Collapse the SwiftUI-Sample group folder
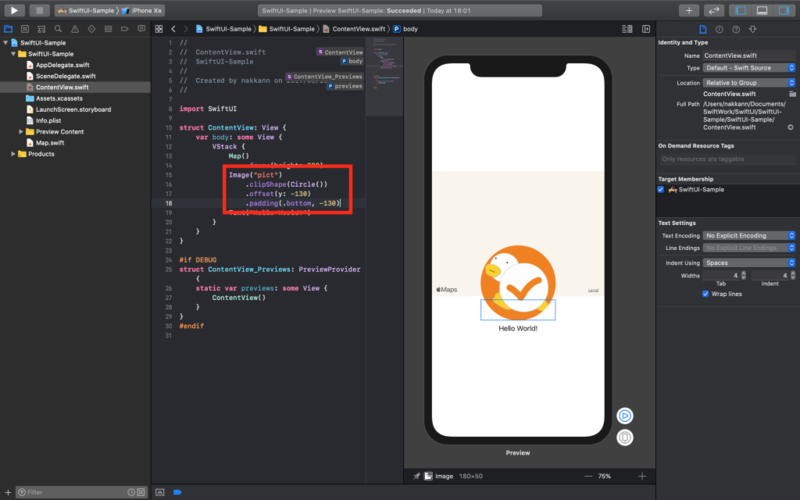 (14, 54)
